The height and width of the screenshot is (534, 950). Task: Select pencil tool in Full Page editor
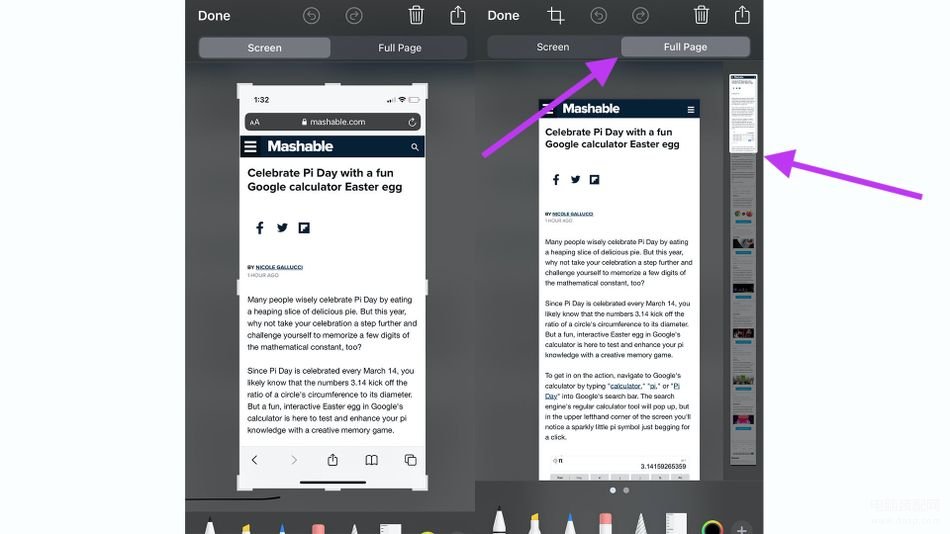(570, 523)
